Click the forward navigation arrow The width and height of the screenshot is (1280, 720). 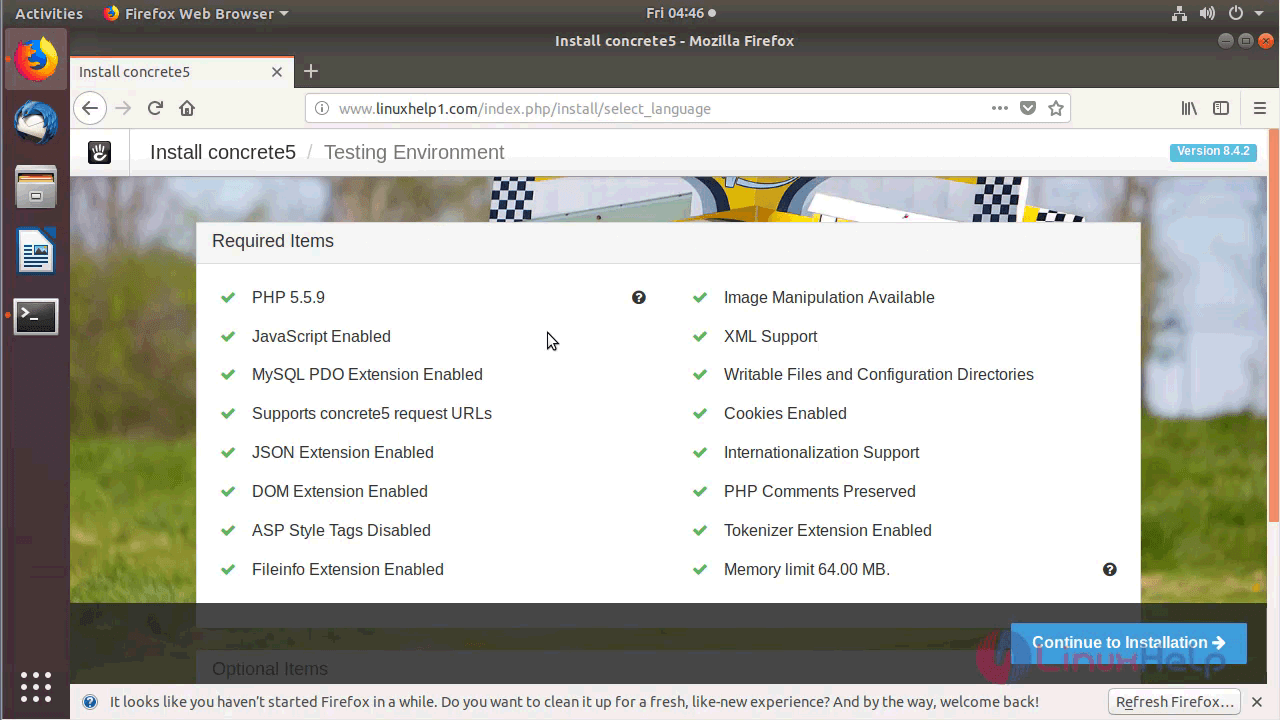[x=123, y=108]
